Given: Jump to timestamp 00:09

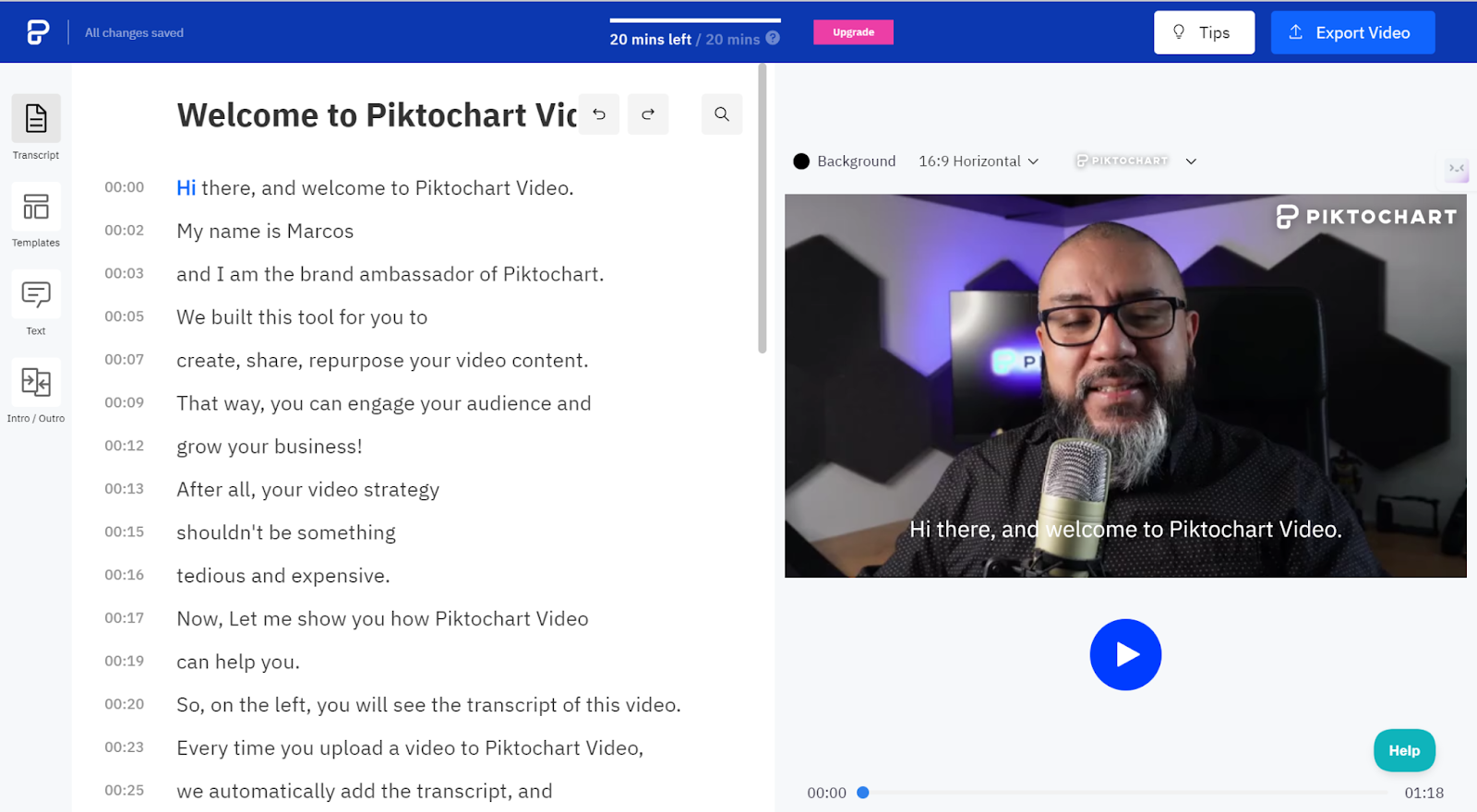Looking at the screenshot, I should click(x=124, y=402).
